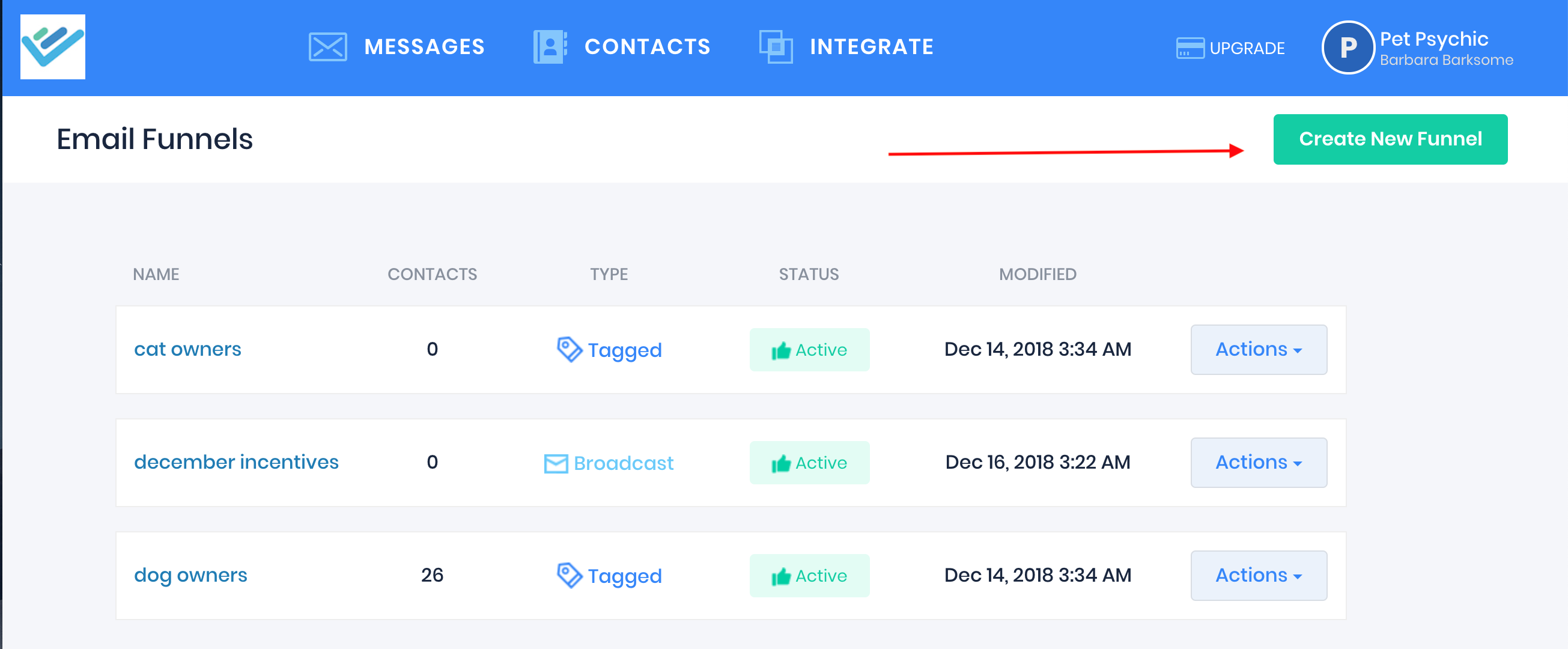Open the CONTACTS nav tab

click(647, 47)
